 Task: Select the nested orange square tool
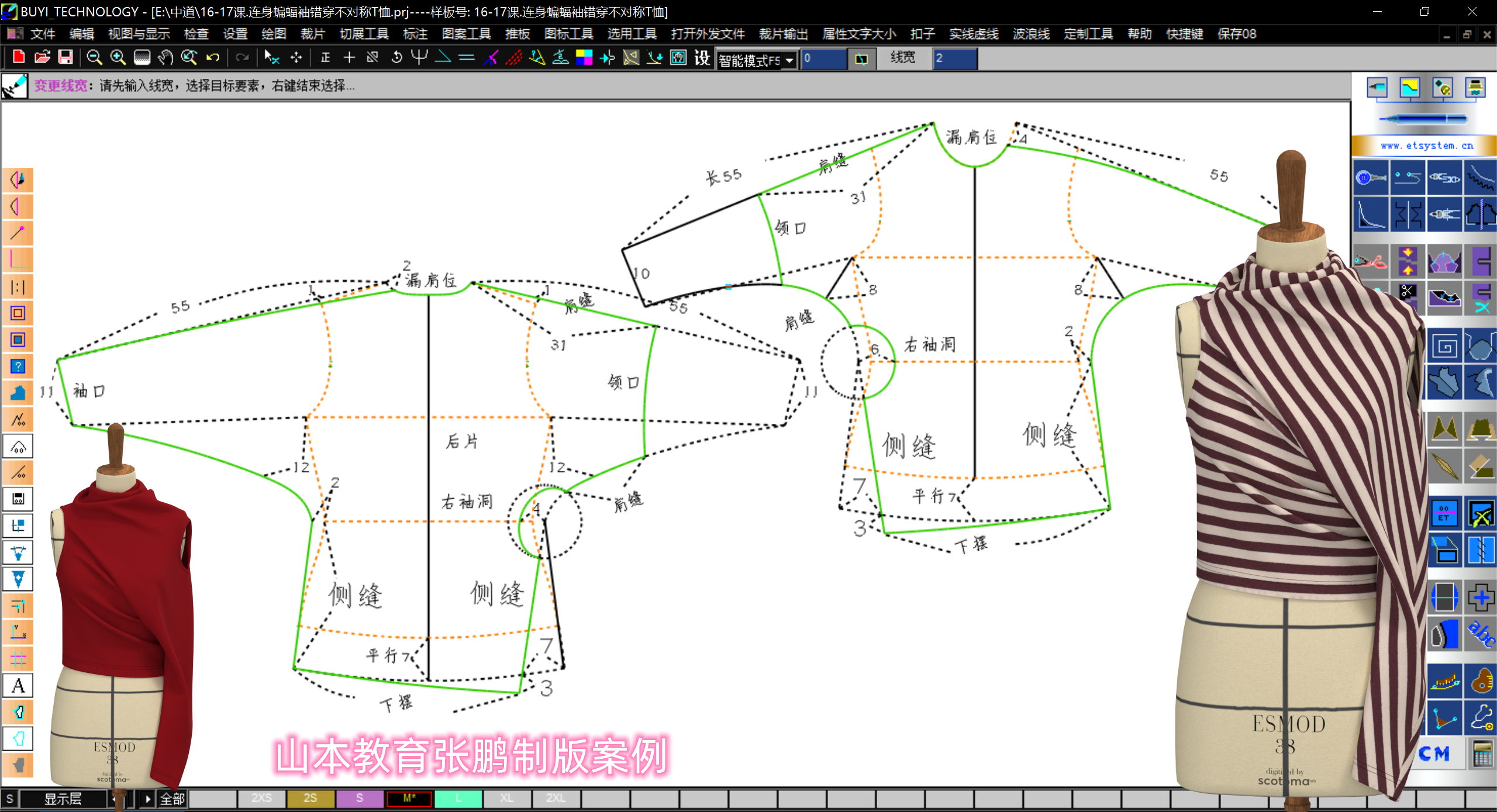pos(18,313)
